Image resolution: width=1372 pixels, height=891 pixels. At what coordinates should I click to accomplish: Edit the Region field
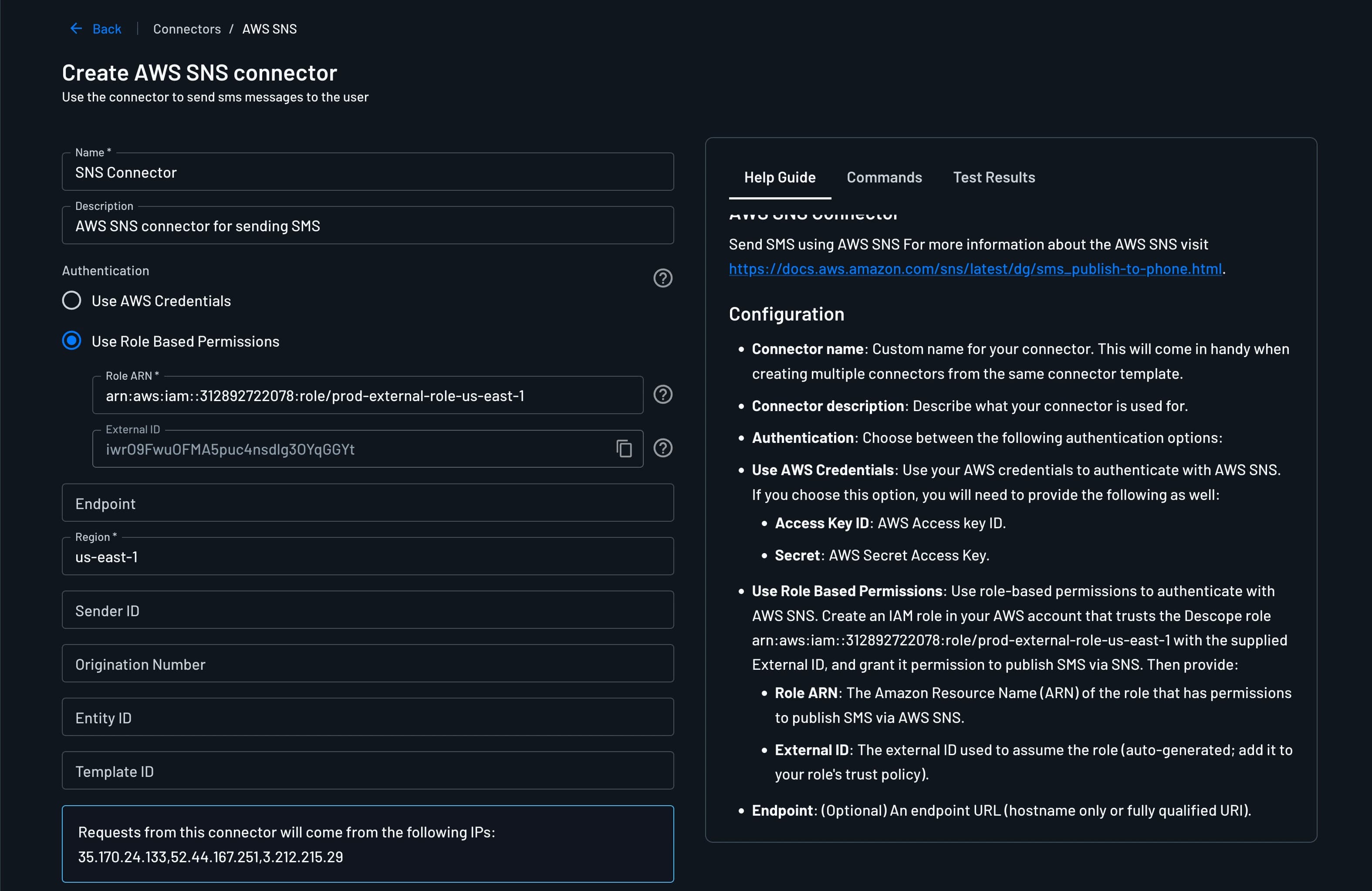click(368, 557)
